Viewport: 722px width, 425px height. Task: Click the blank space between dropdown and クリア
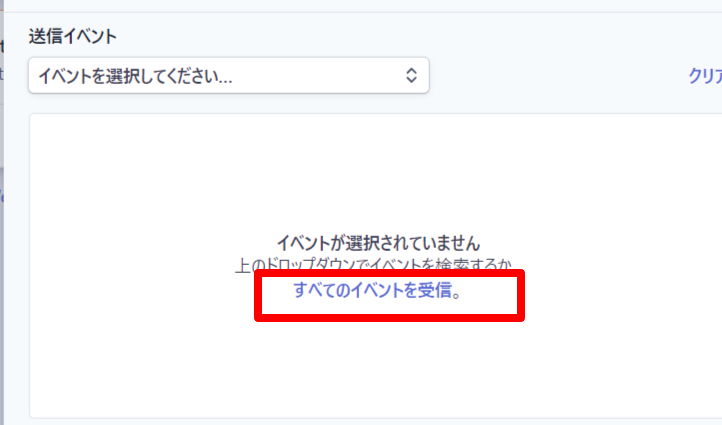[x=557, y=76]
